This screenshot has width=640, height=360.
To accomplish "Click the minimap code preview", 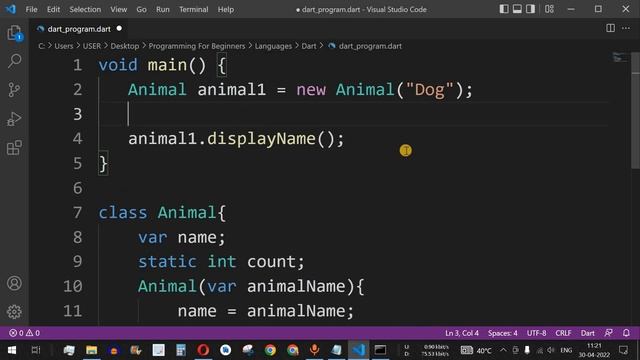I will (620, 58).
